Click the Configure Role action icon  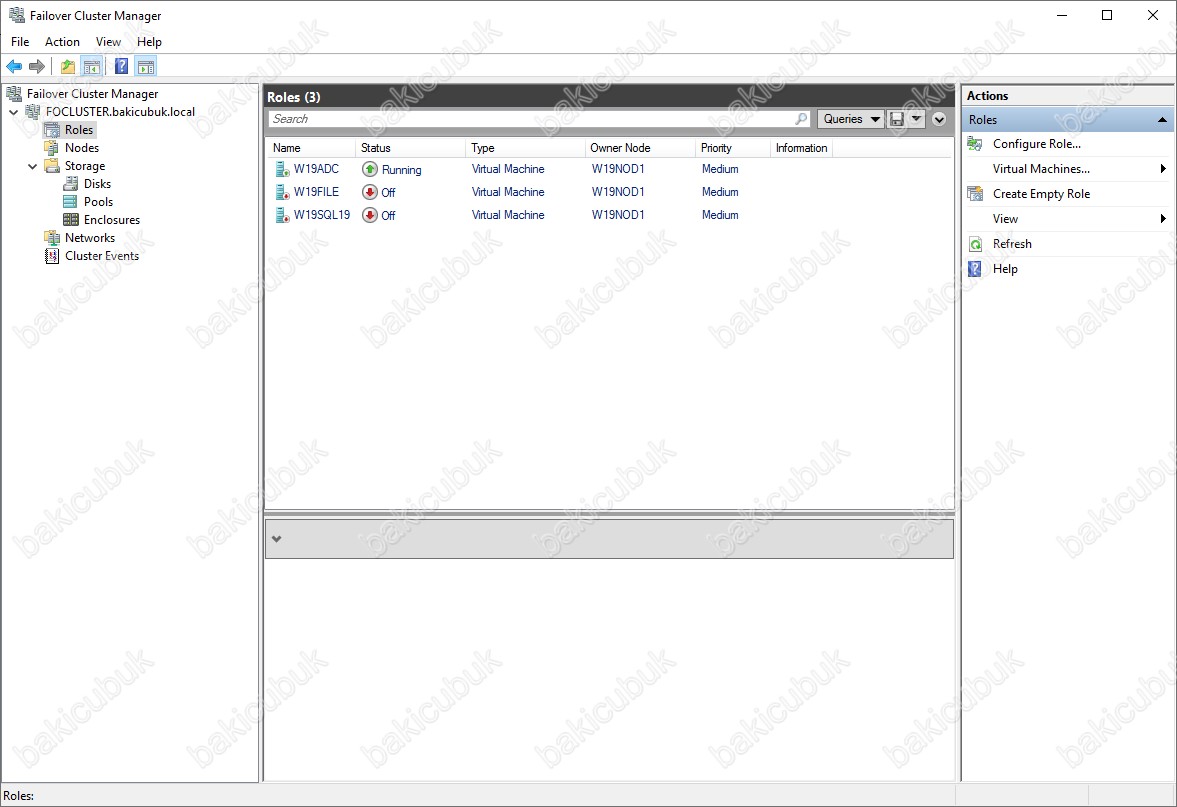975,144
